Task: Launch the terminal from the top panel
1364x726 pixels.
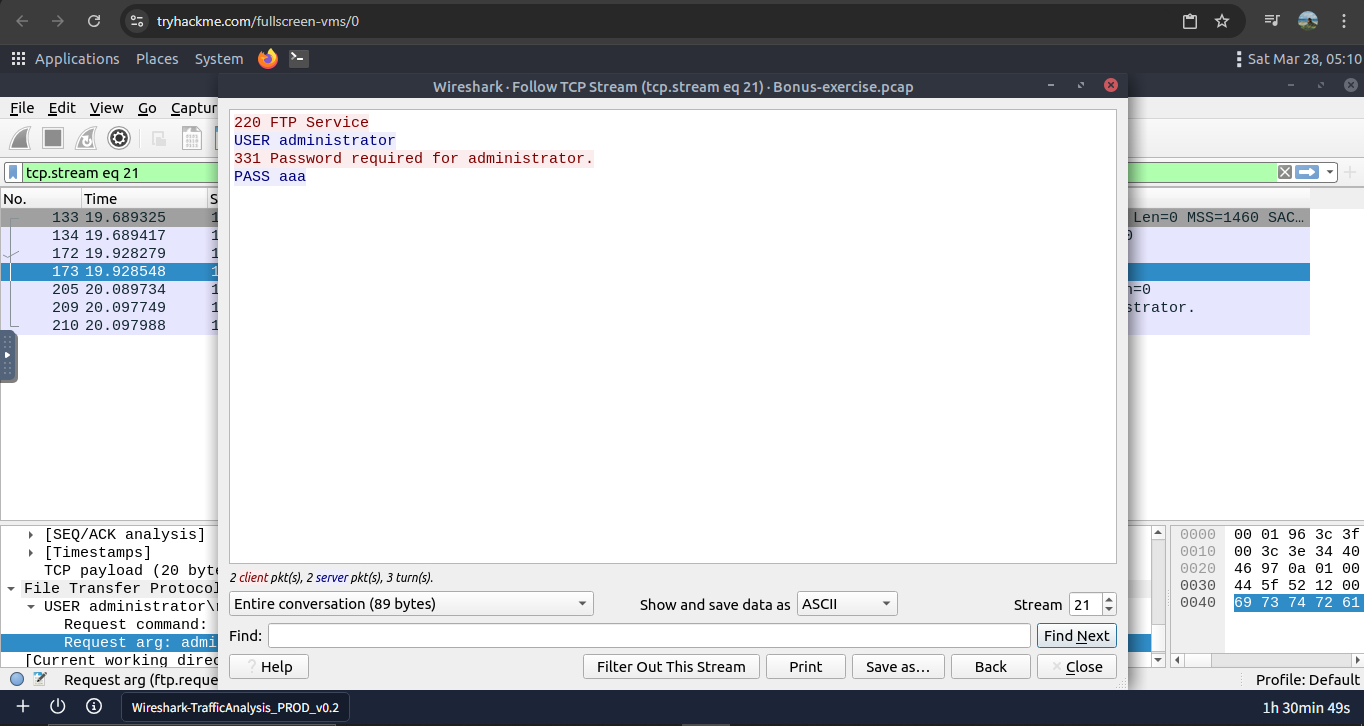Action: point(298,59)
